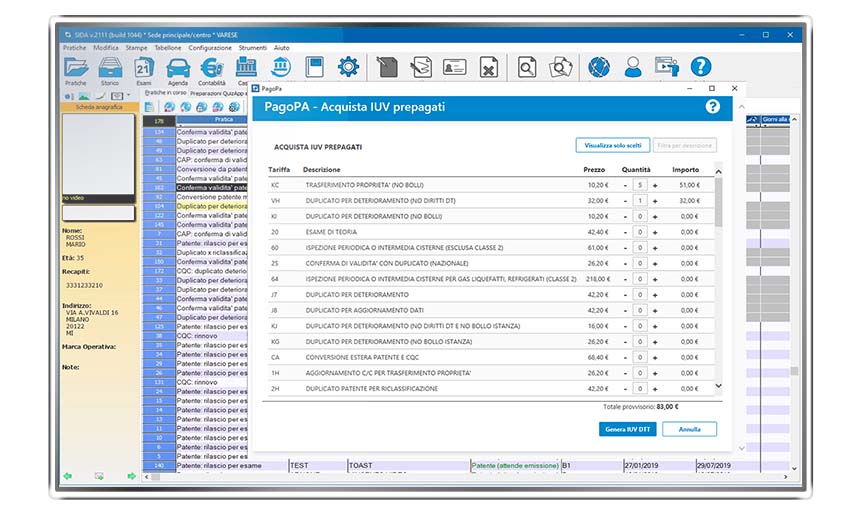Click the blue globe toolbar icon

coord(599,67)
